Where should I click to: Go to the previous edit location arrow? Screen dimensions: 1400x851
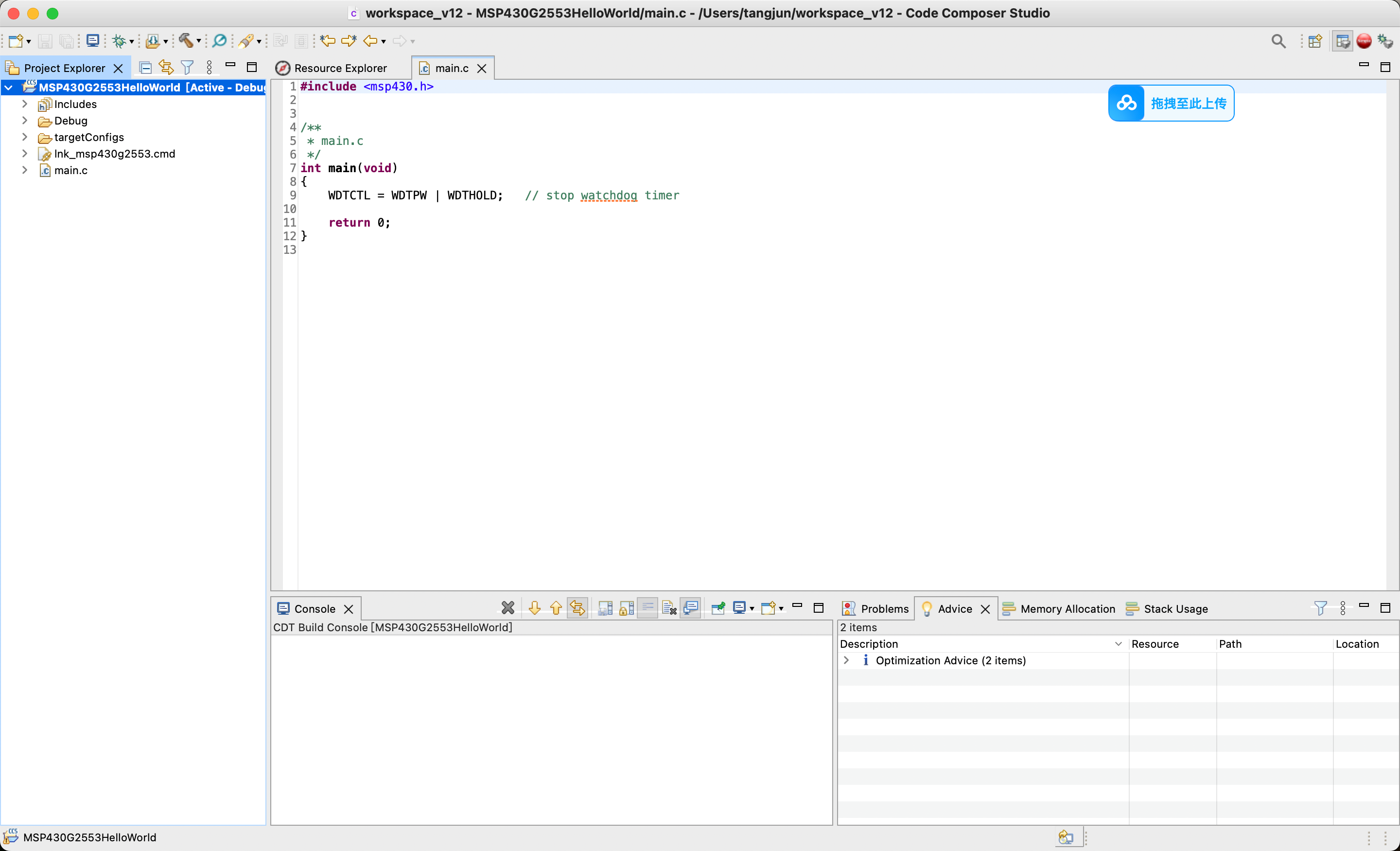click(x=328, y=40)
